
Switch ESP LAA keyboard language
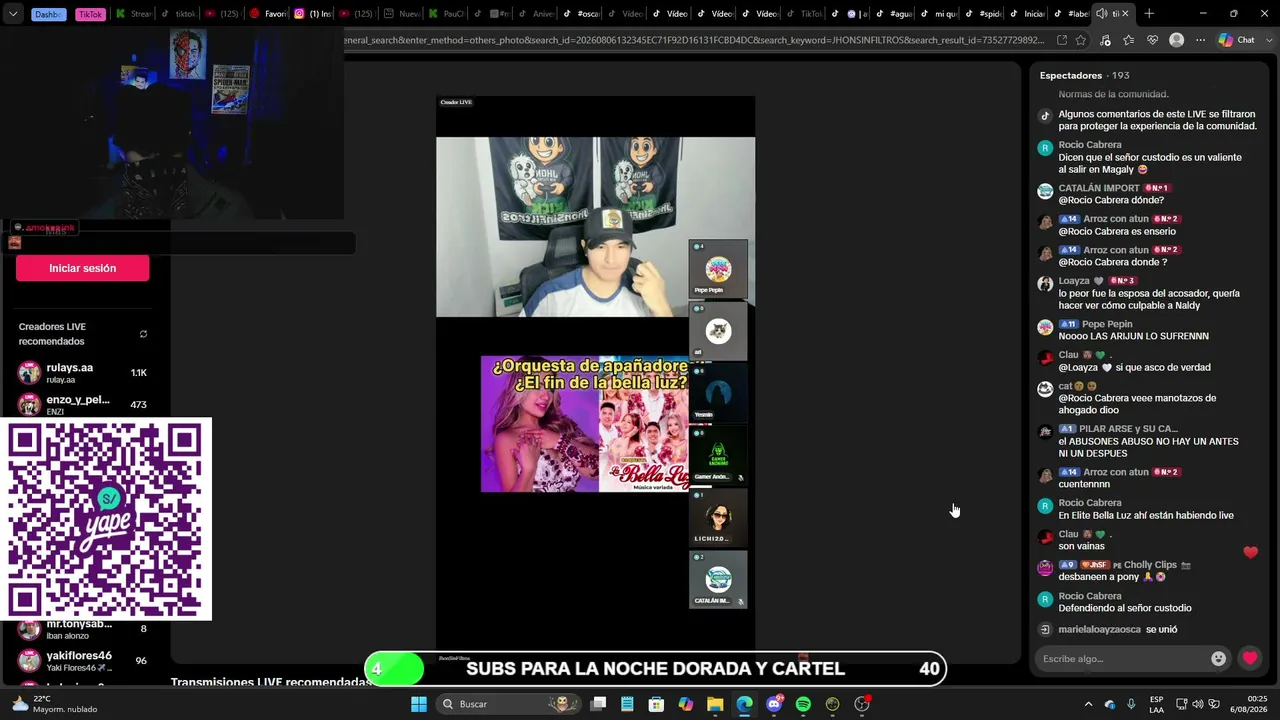(x=1157, y=704)
